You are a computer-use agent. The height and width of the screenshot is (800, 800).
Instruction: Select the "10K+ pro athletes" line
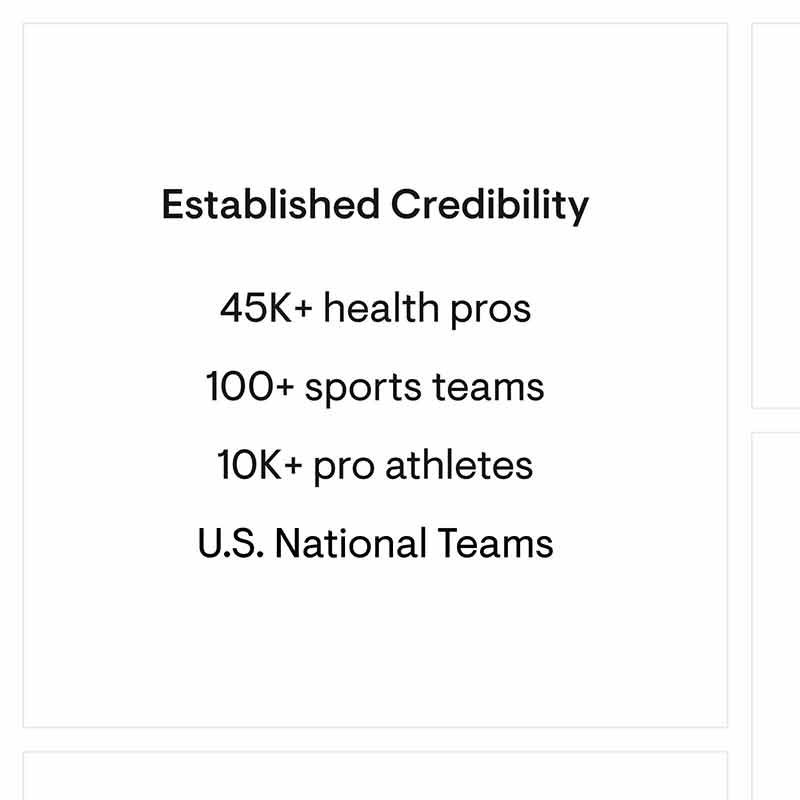pos(375,466)
